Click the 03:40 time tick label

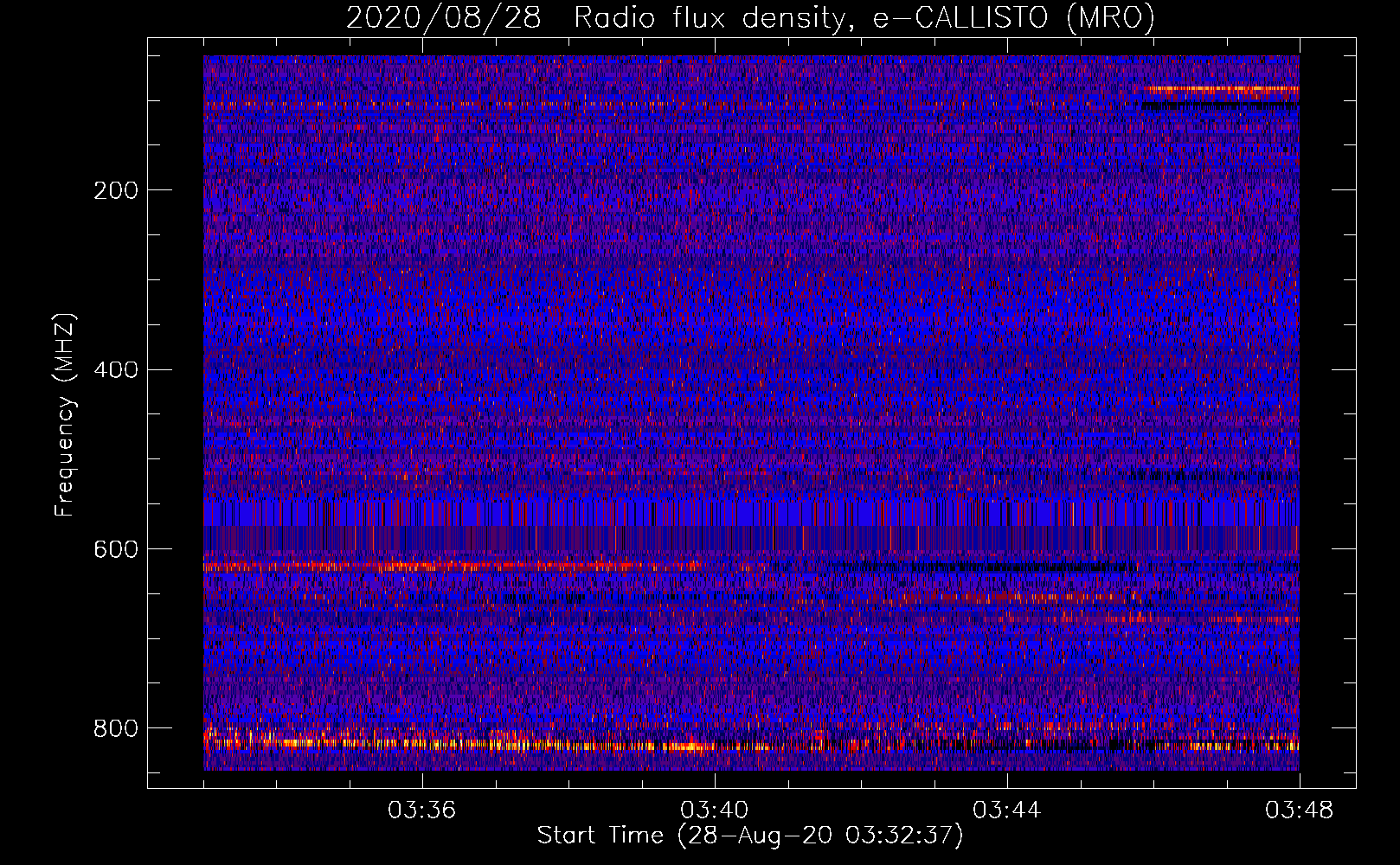(x=714, y=811)
